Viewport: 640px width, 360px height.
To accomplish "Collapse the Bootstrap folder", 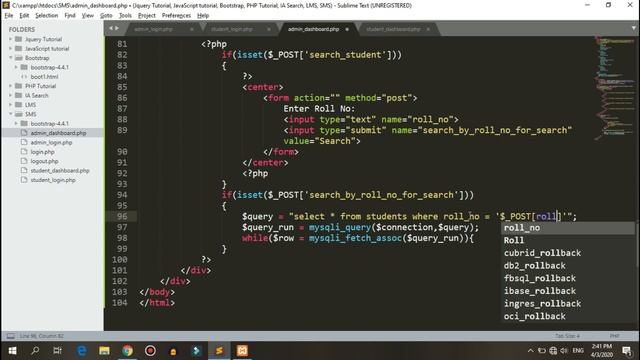I will (11, 58).
